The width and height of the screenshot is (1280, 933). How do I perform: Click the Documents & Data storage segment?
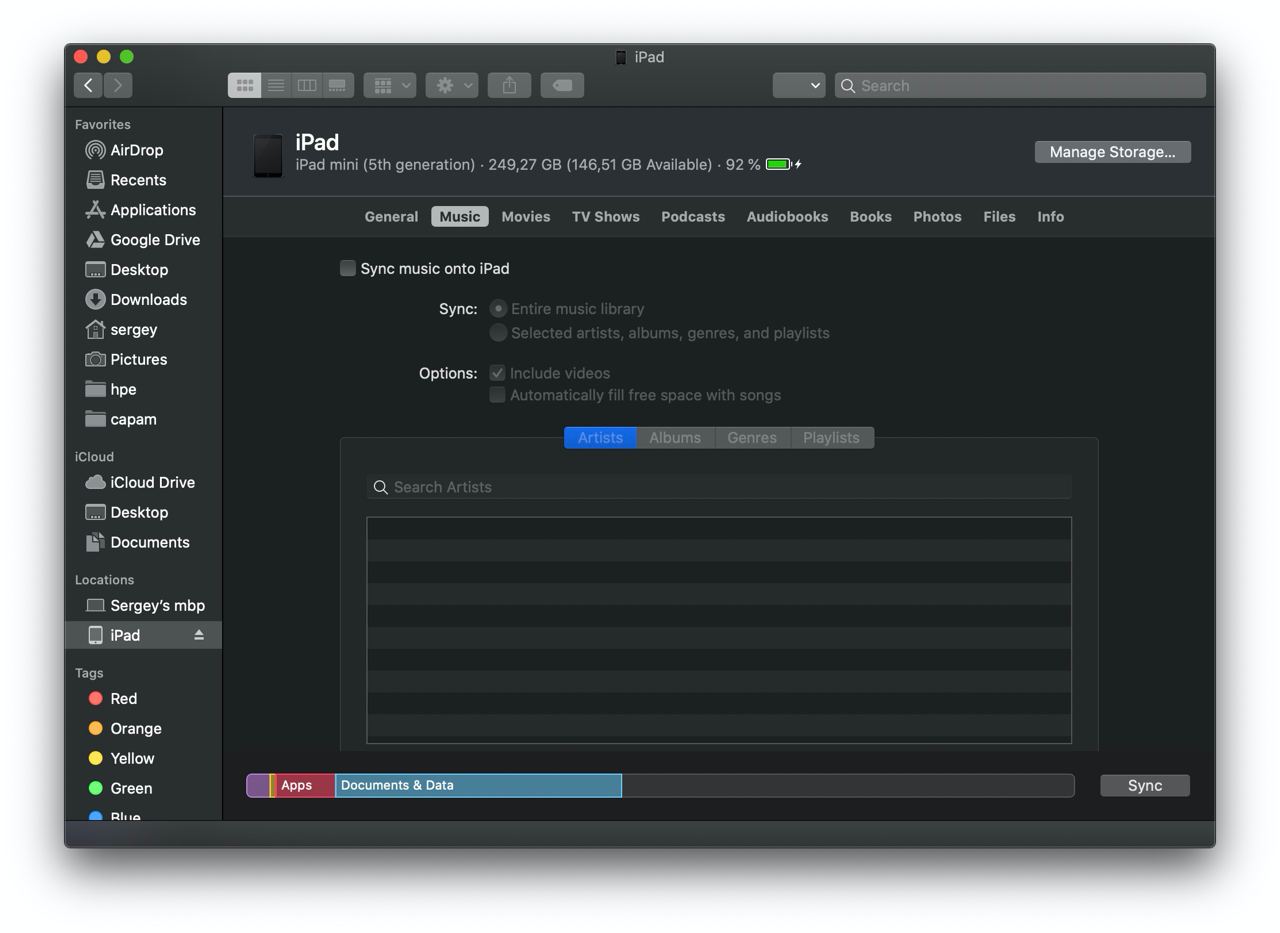pyautogui.click(x=478, y=785)
